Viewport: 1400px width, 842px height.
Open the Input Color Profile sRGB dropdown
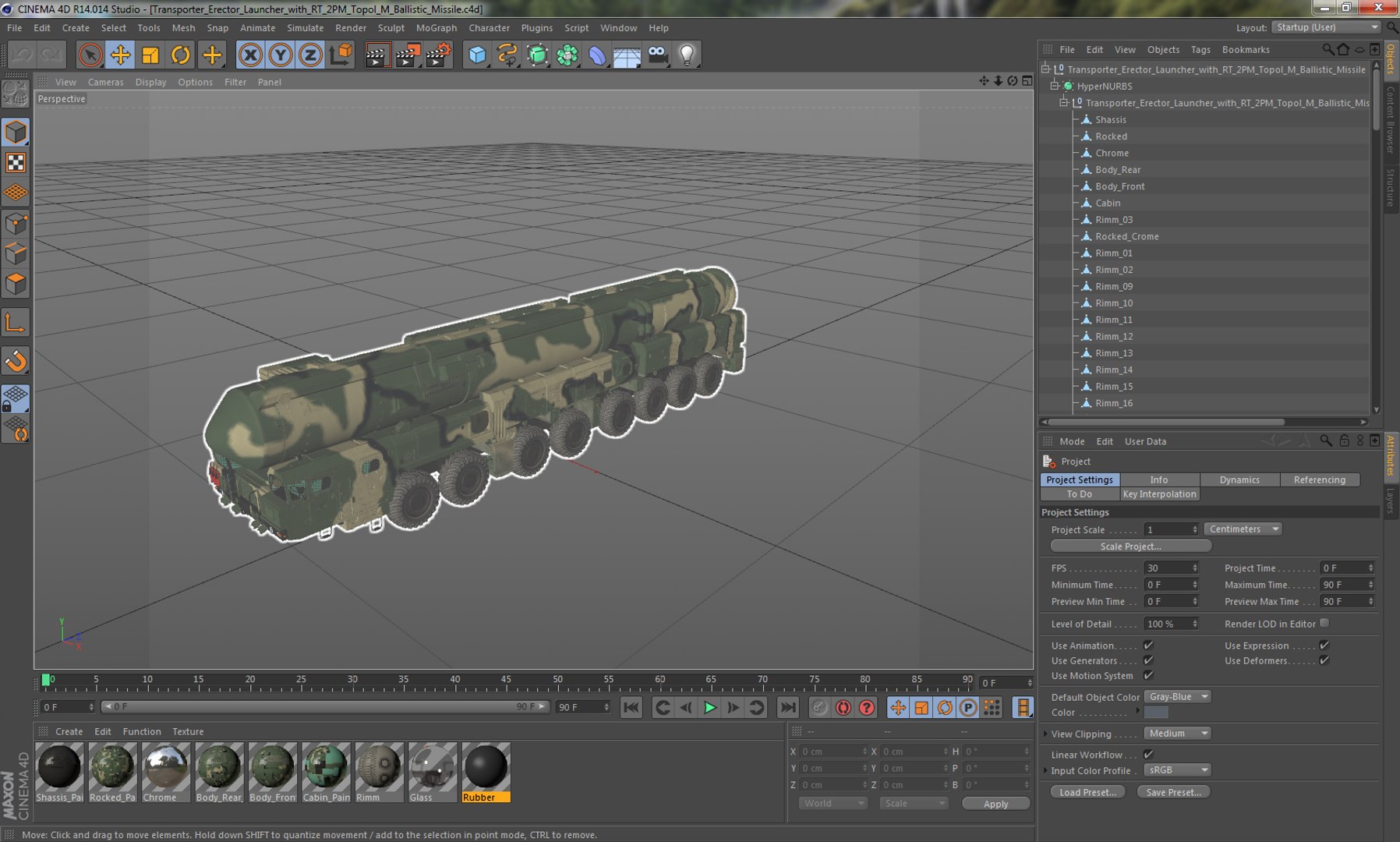[1177, 769]
